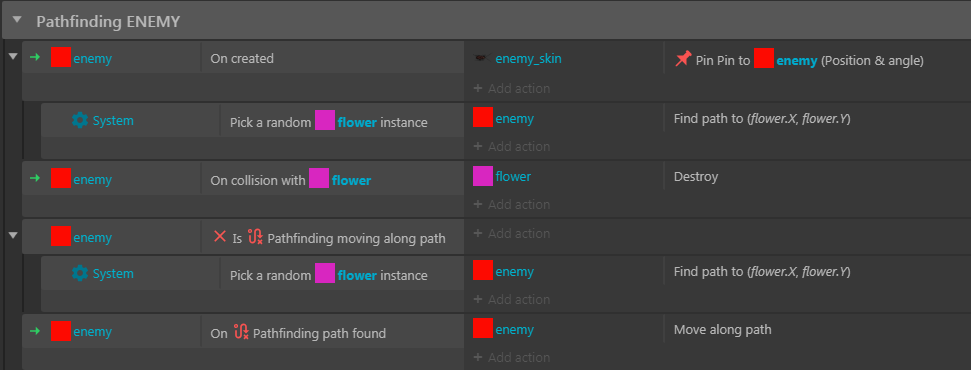This screenshot has height=370, width=971.
Task: Click the green trigger arrow of collision event
Action: point(35,178)
